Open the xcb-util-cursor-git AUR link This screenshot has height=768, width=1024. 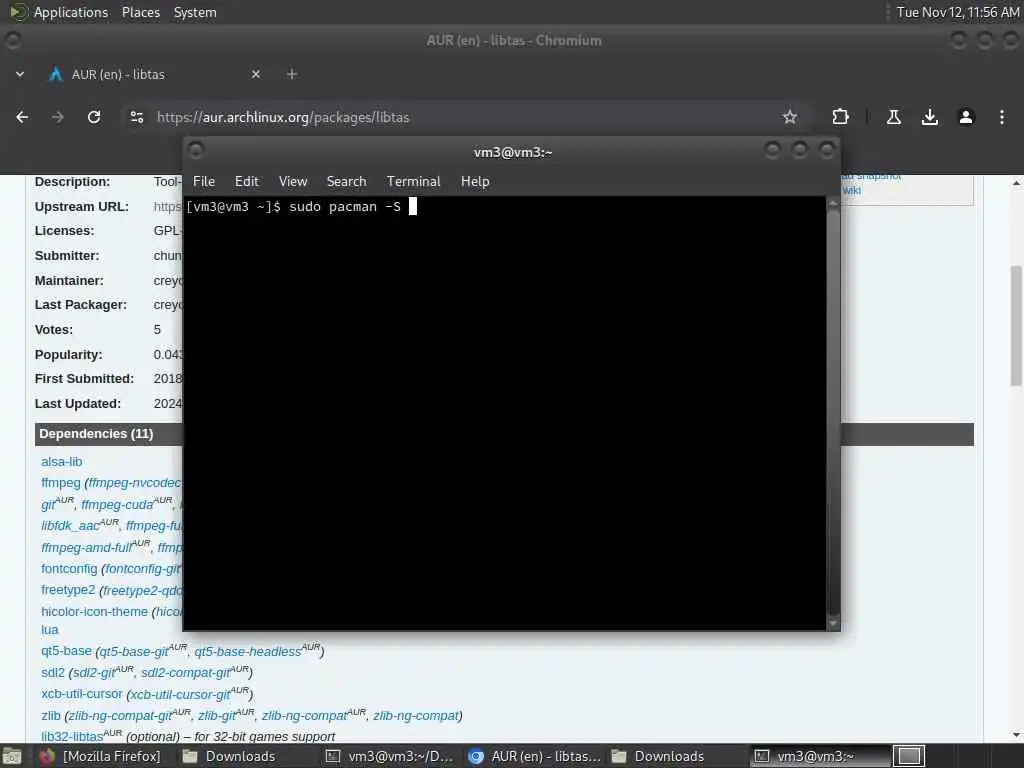180,694
